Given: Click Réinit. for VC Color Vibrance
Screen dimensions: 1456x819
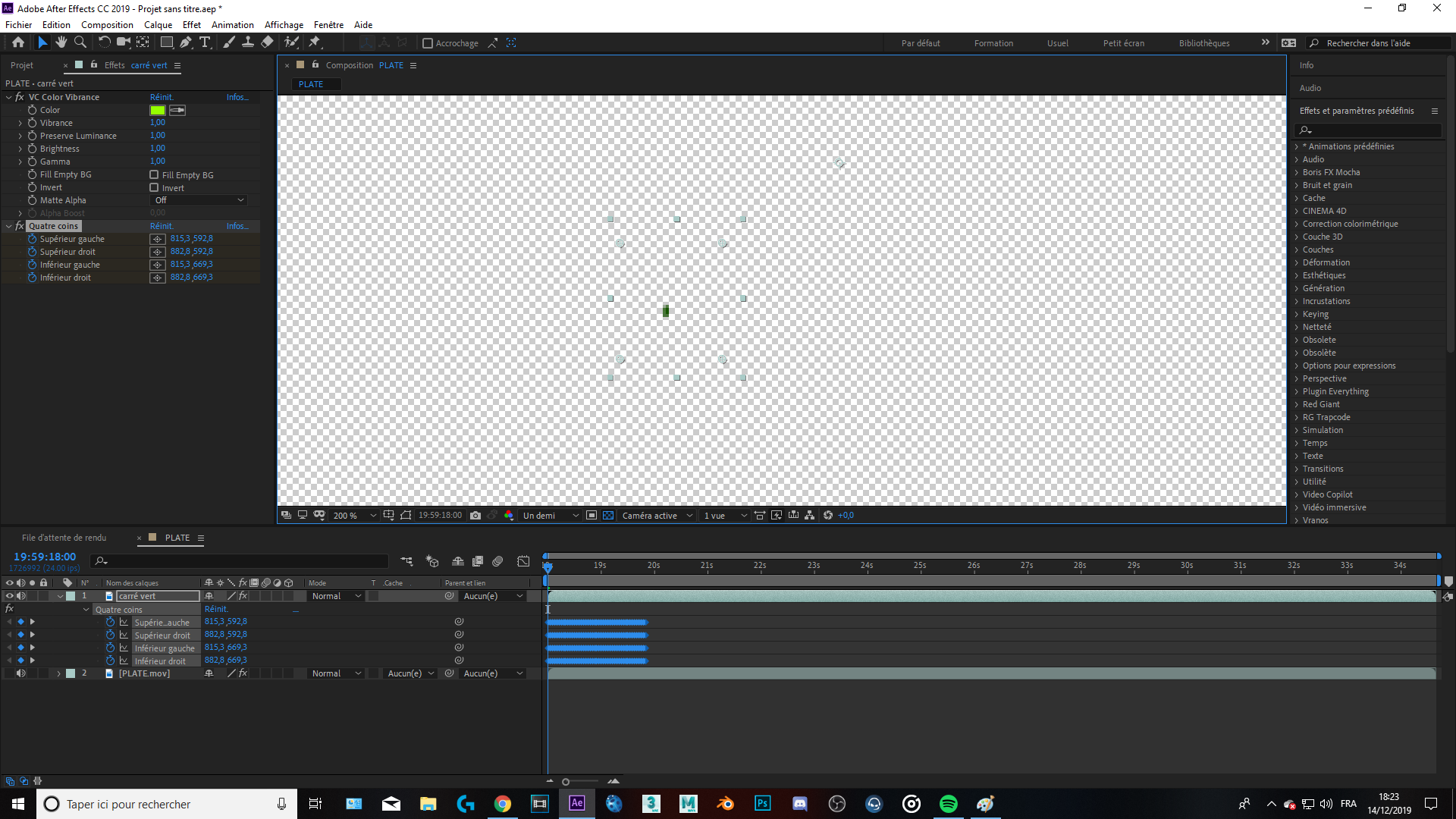Looking at the screenshot, I should tap(162, 97).
